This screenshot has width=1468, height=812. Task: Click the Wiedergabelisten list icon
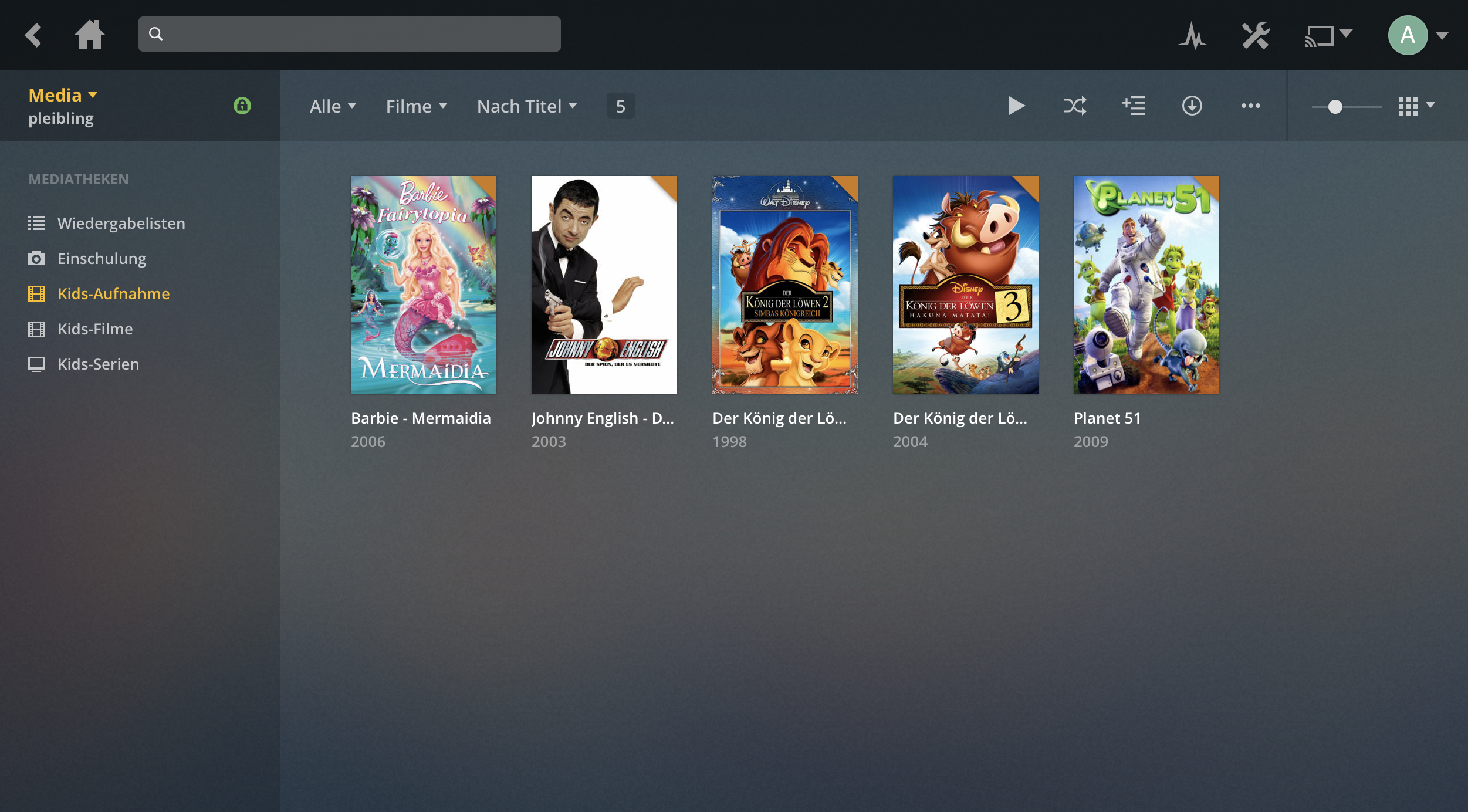(36, 223)
